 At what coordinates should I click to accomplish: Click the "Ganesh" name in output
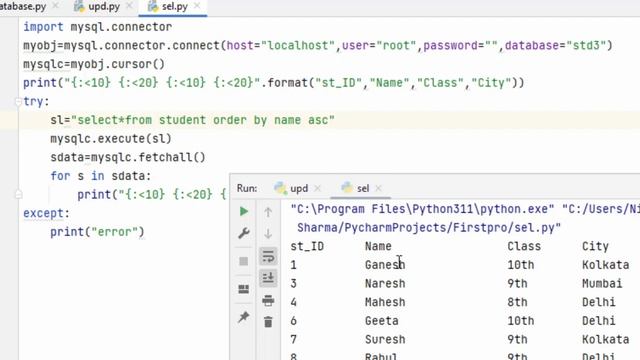(385, 265)
